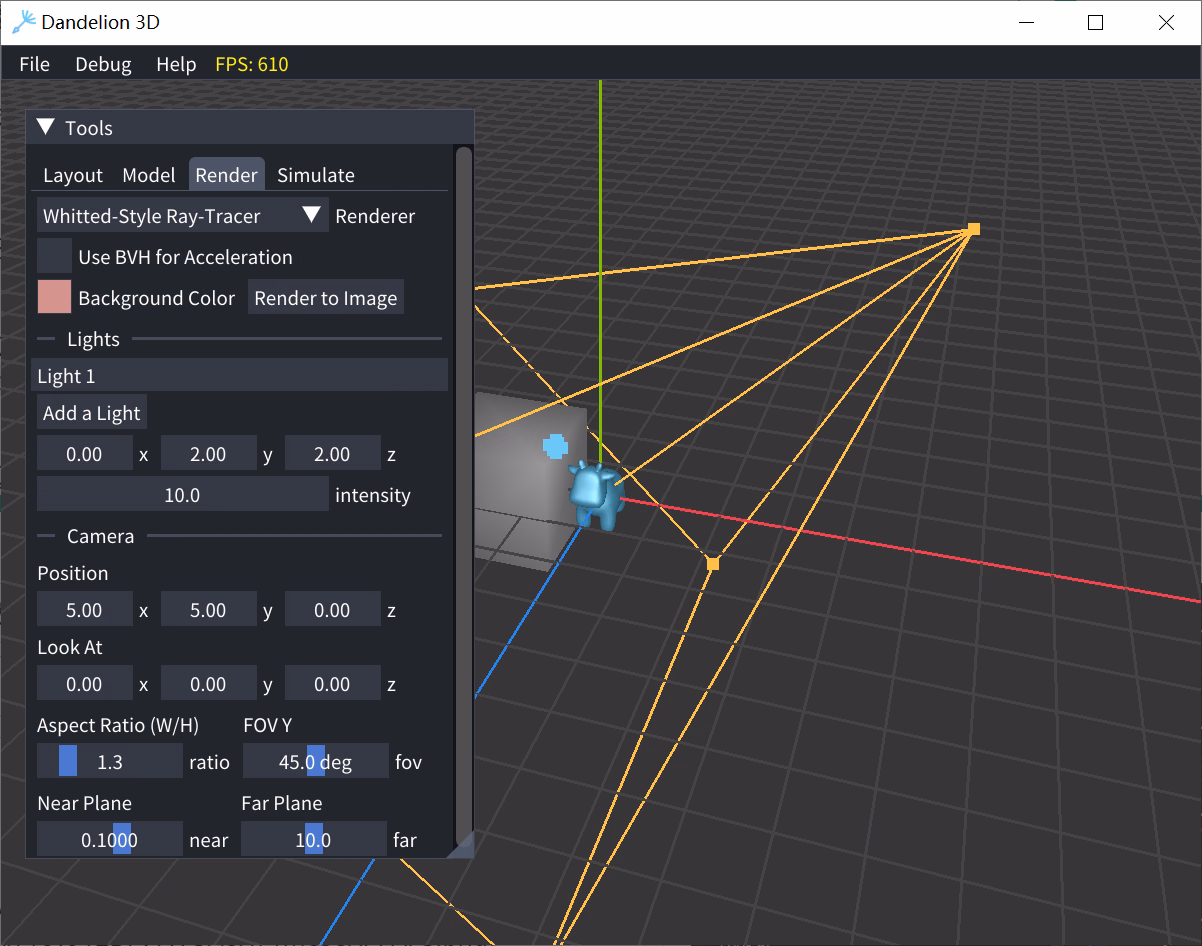1202x946 pixels.
Task: Collapse the Tools panel triangle
Action: pos(46,127)
